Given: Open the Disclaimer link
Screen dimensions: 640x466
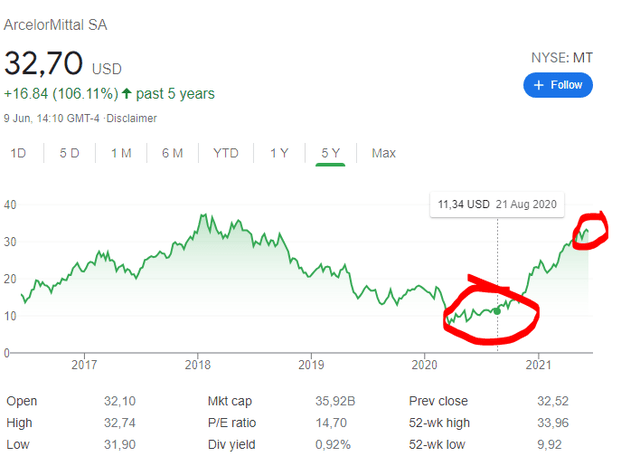Looking at the screenshot, I should [x=131, y=118].
